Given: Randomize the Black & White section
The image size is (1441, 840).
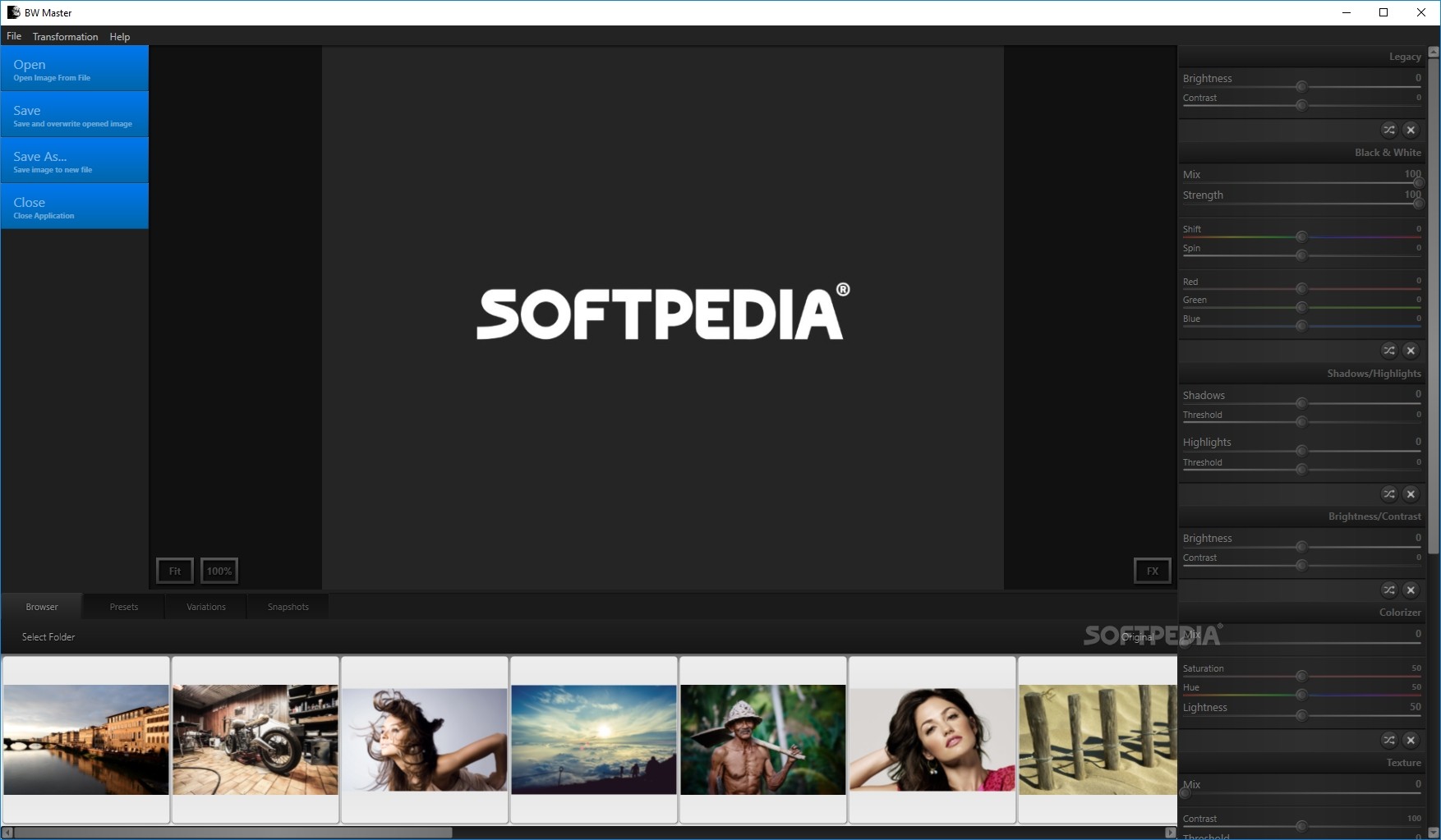Looking at the screenshot, I should (1388, 351).
